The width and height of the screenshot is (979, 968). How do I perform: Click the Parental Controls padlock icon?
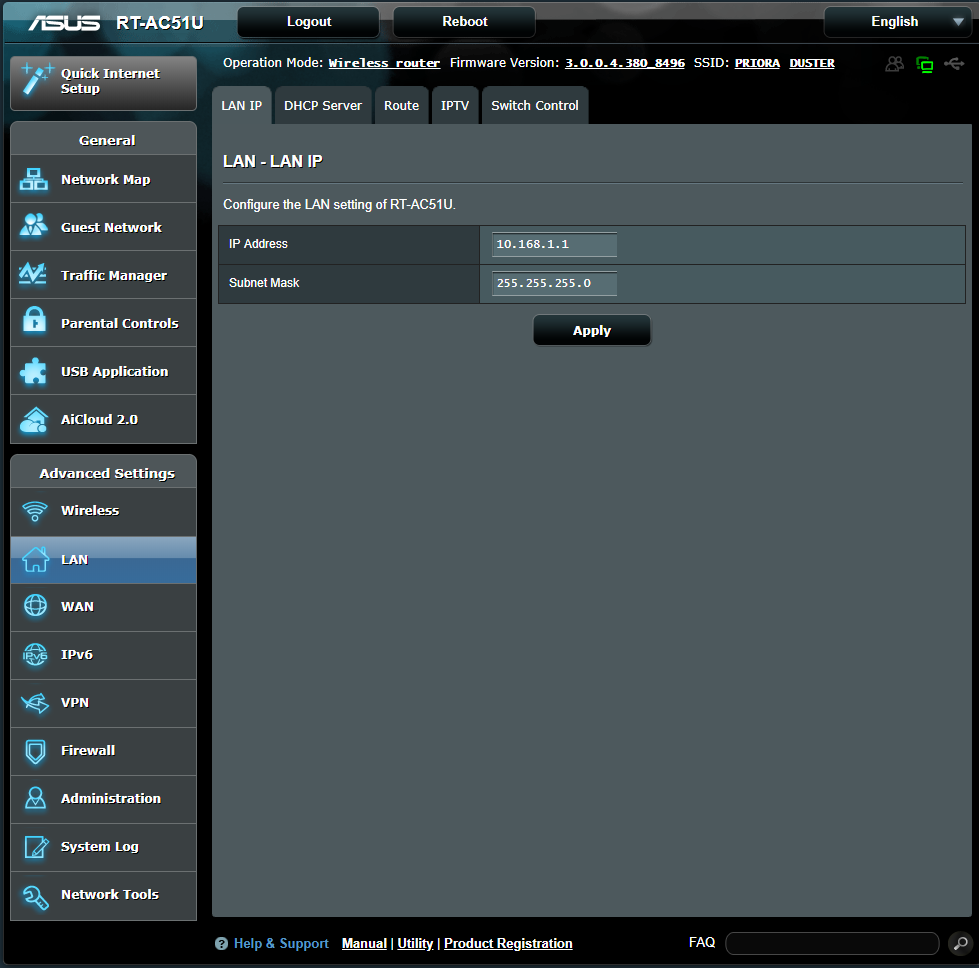[34, 321]
